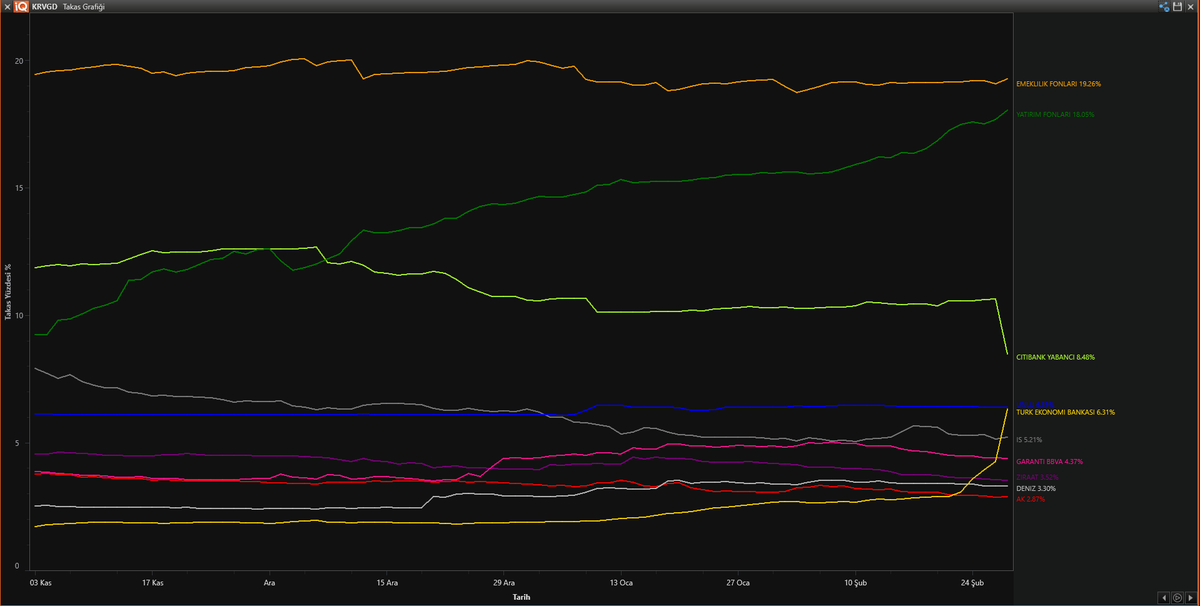
Task: Click the Takas Grafiği title text
Action: click(x=83, y=6)
